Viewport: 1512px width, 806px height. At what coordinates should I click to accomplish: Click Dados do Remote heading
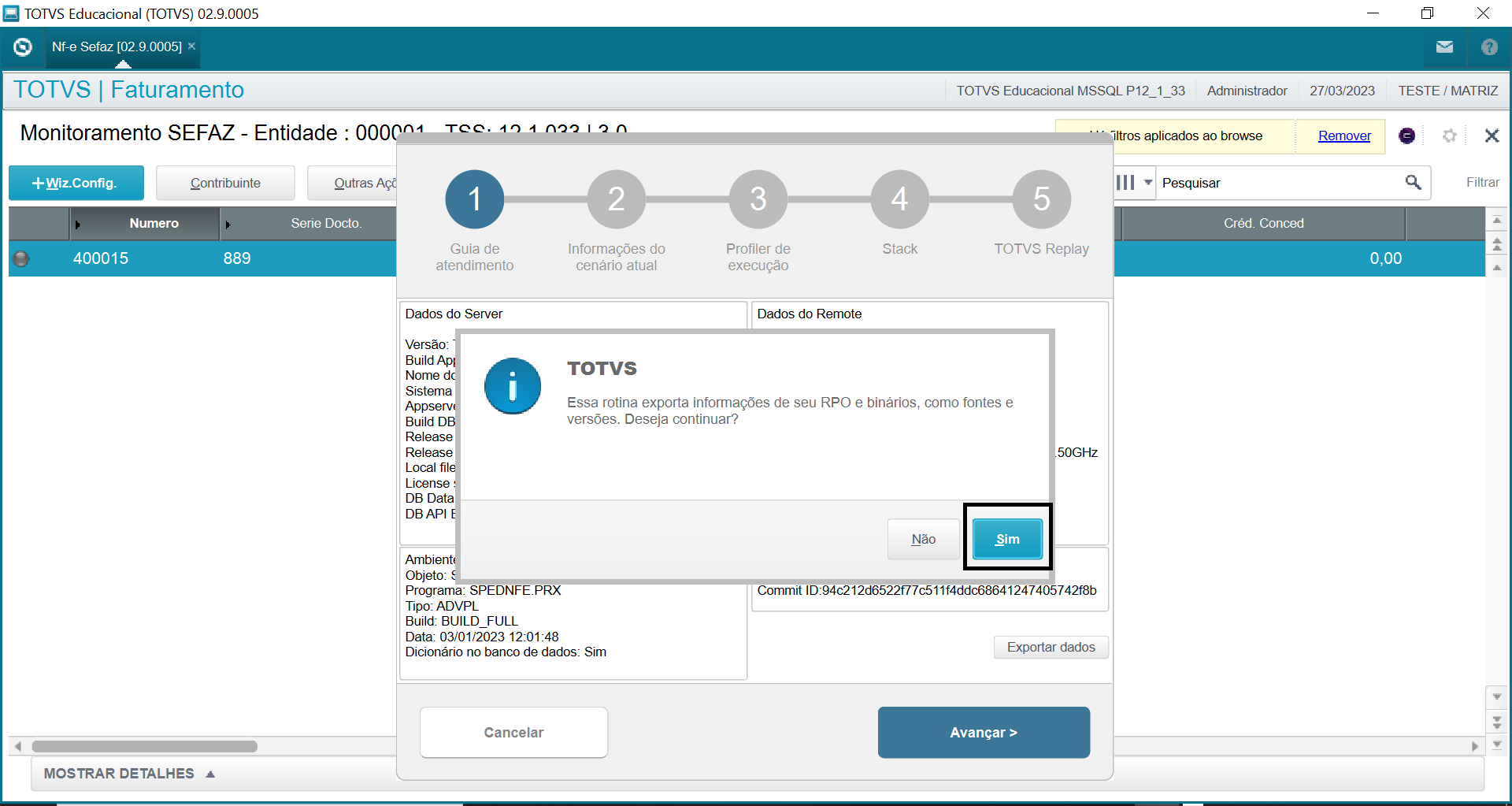(x=810, y=314)
